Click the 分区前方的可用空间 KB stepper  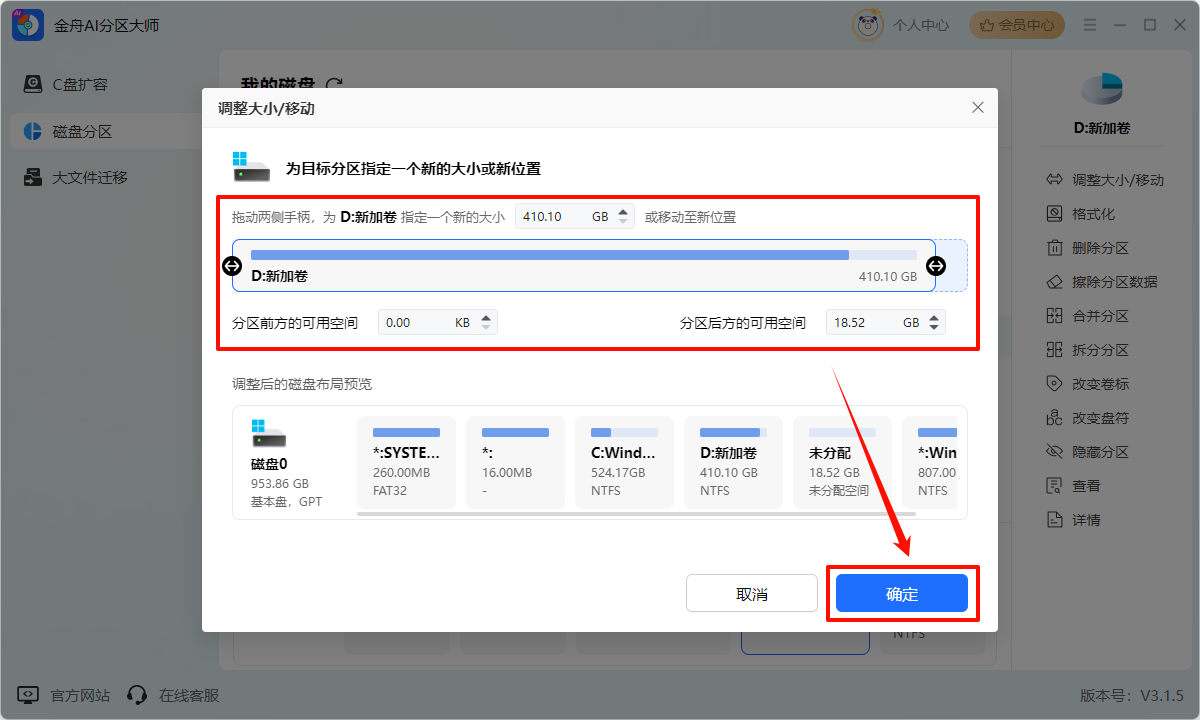486,323
